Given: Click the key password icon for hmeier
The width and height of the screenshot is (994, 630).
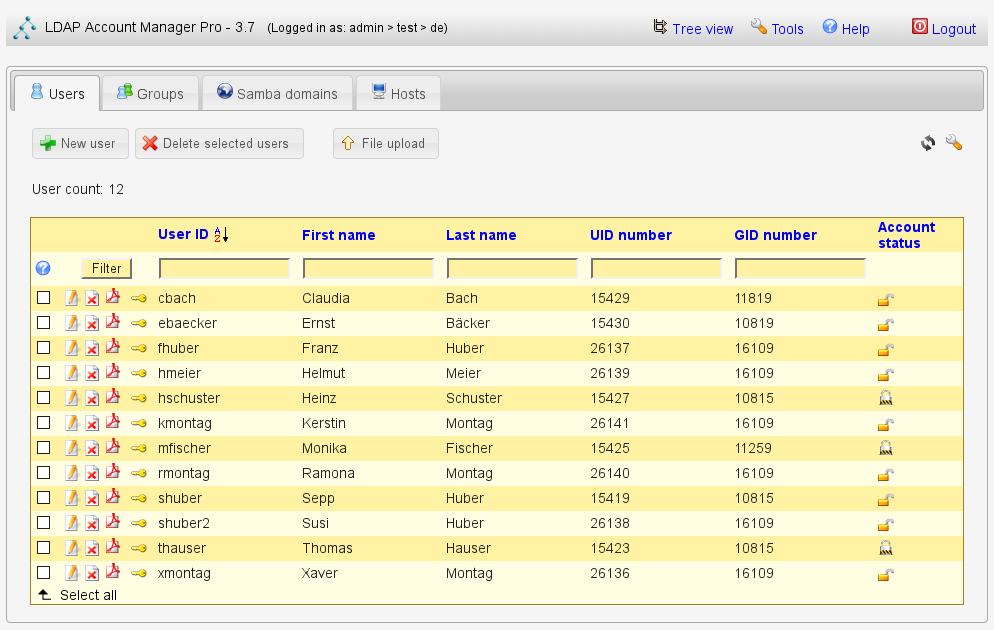Looking at the screenshot, I should [x=139, y=373].
